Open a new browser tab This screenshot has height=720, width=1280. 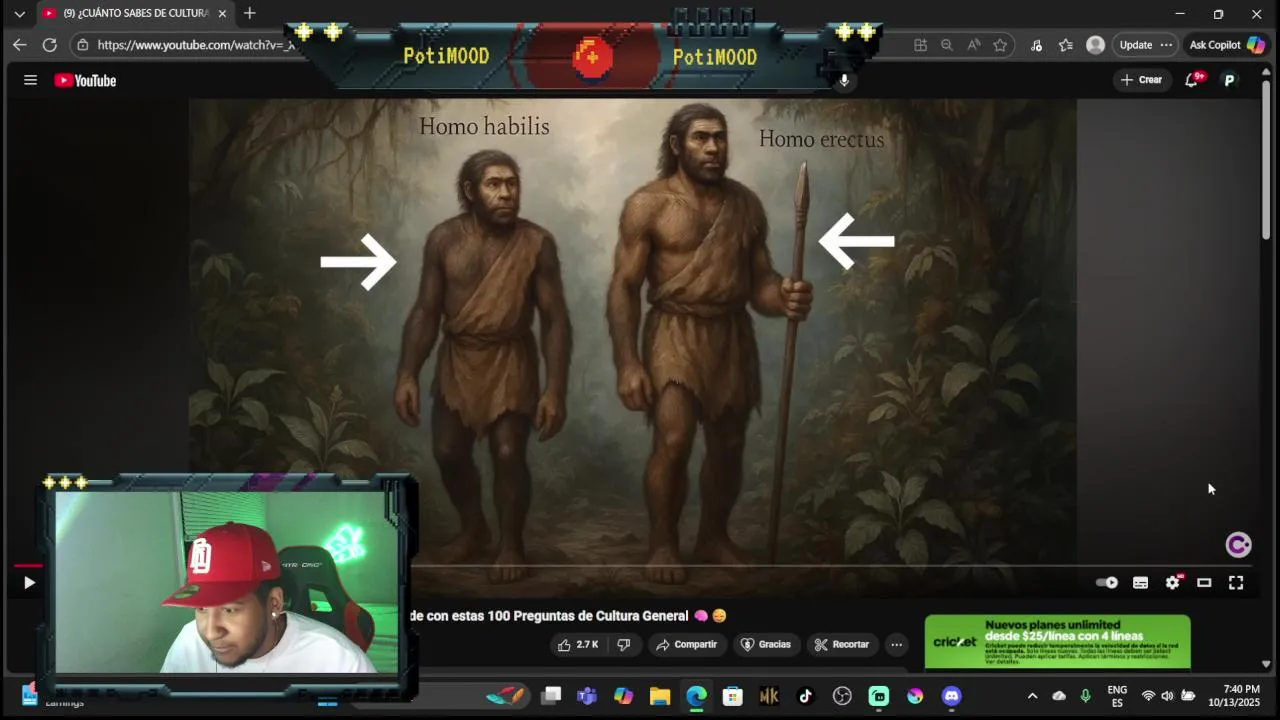pyautogui.click(x=249, y=13)
